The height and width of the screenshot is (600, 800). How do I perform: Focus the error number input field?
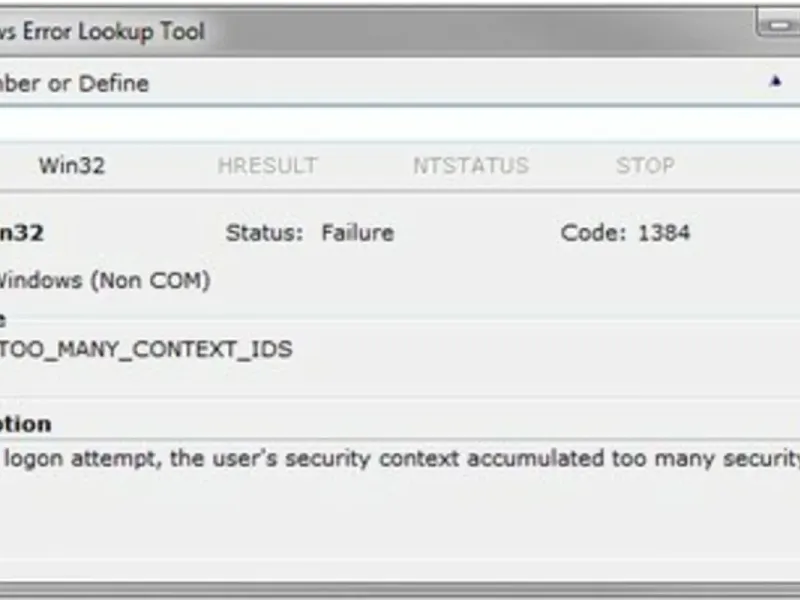click(400, 124)
